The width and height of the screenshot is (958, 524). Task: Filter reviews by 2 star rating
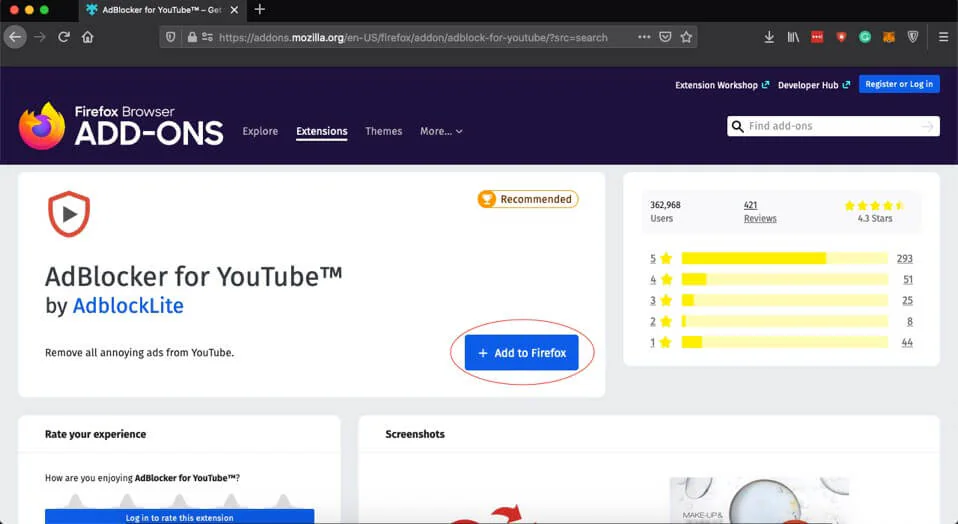(661, 321)
